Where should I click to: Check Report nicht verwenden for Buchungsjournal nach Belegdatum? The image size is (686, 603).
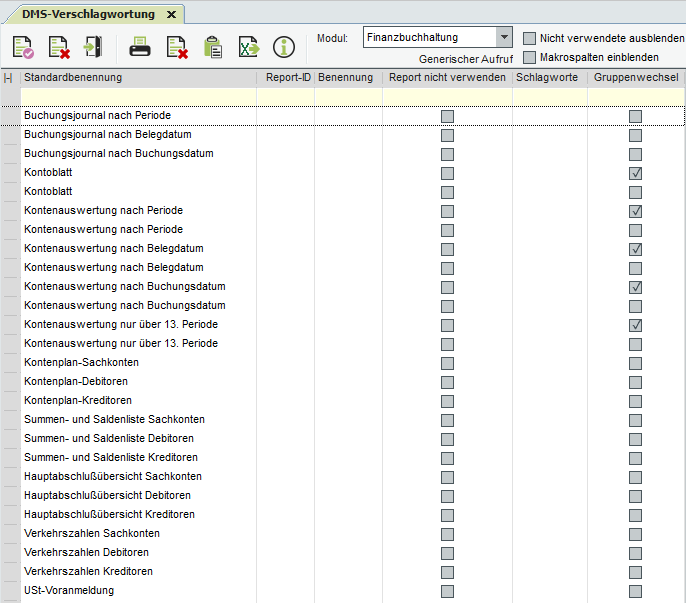[x=447, y=135]
